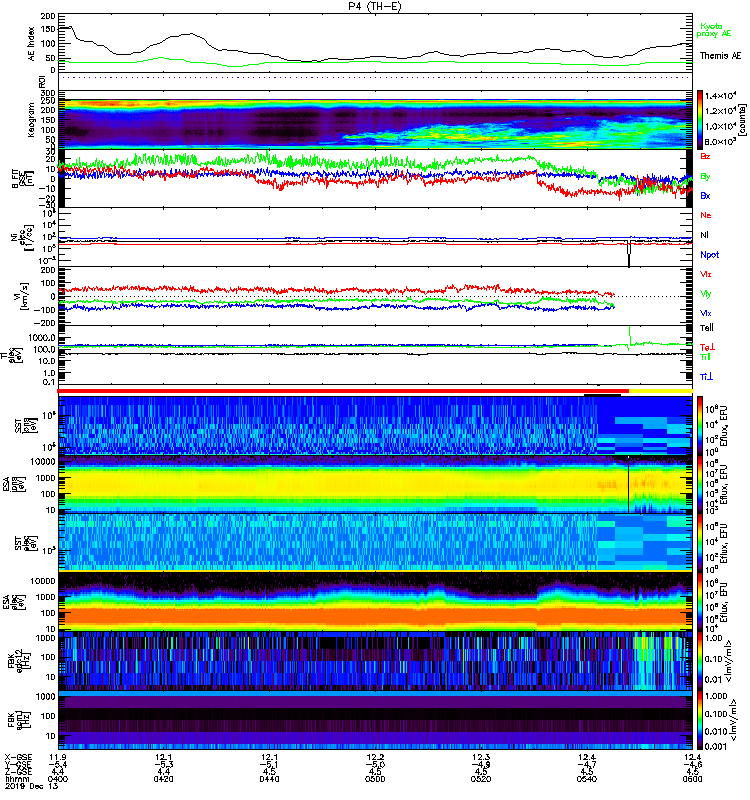Click the 0420 time tick label
Viewport: 750px width, 800px height.
[x=163, y=779]
